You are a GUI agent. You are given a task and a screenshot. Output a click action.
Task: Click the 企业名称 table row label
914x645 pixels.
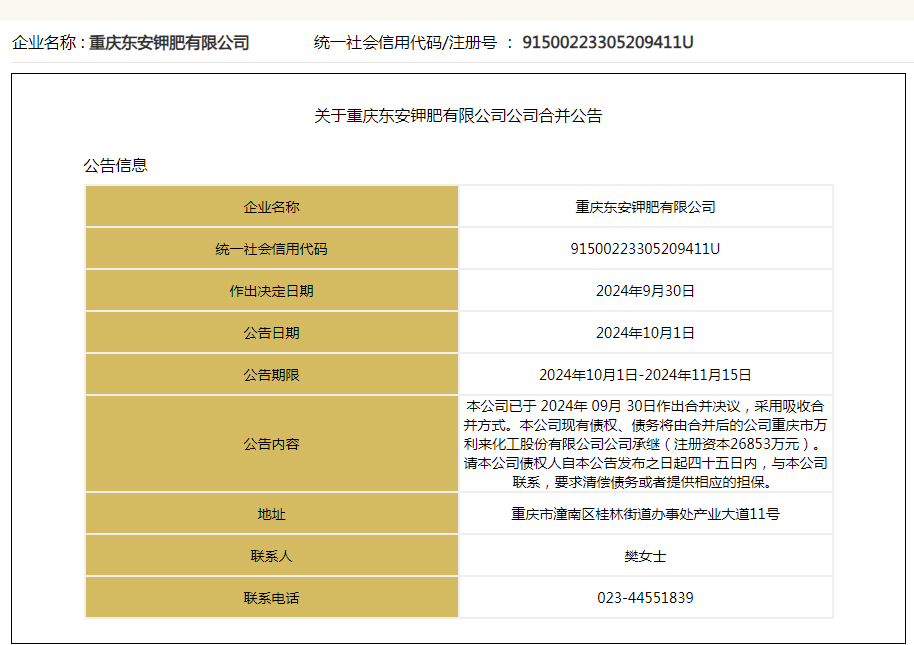point(272,207)
